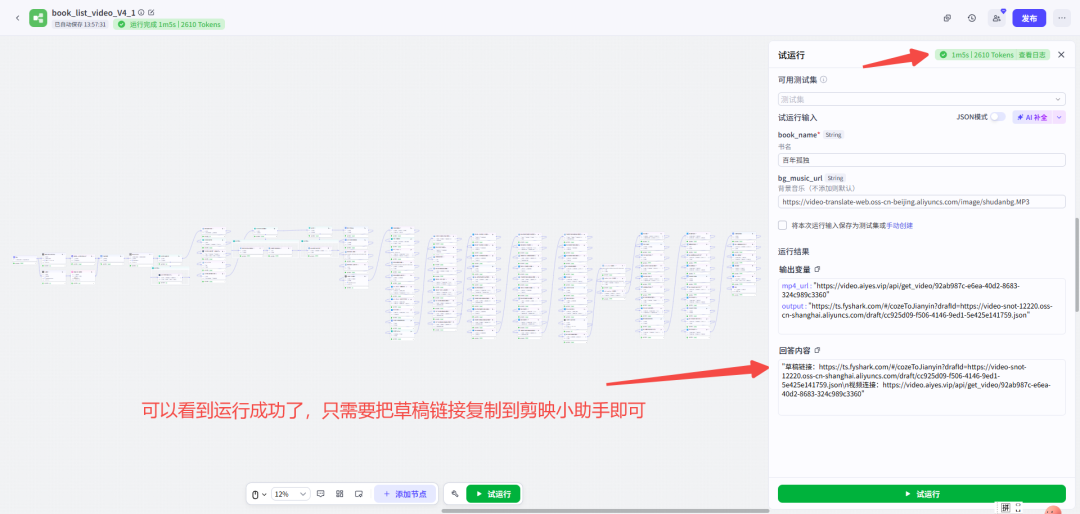Screen dimensions: 1080x514
Task: Click the book_list_video_V4_1 title
Action: coord(93,12)
